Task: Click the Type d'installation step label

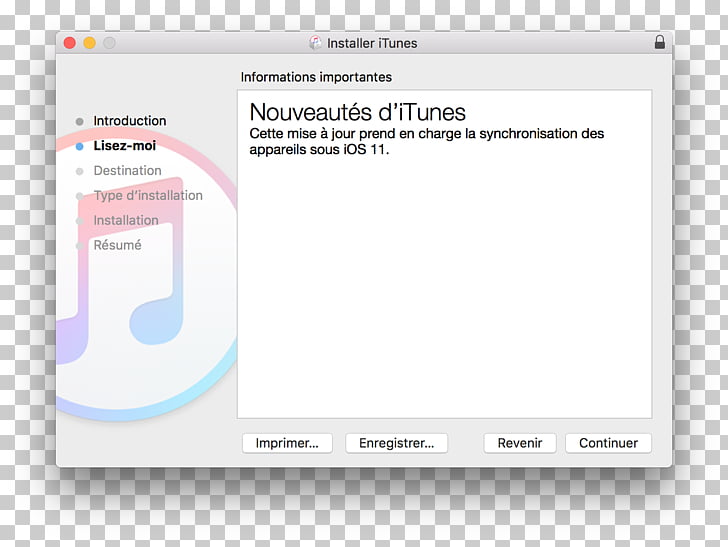Action: [x=148, y=195]
